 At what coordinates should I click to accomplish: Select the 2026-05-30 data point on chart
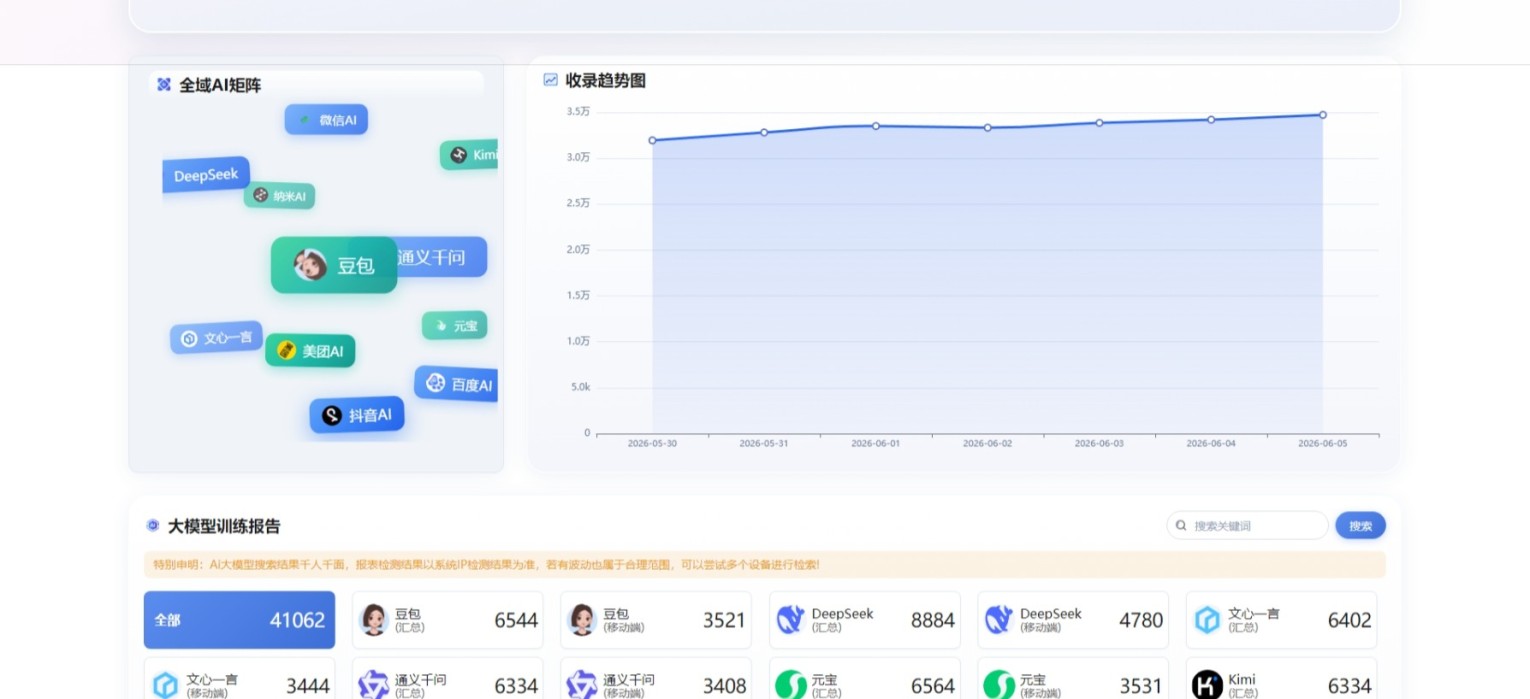(x=653, y=140)
